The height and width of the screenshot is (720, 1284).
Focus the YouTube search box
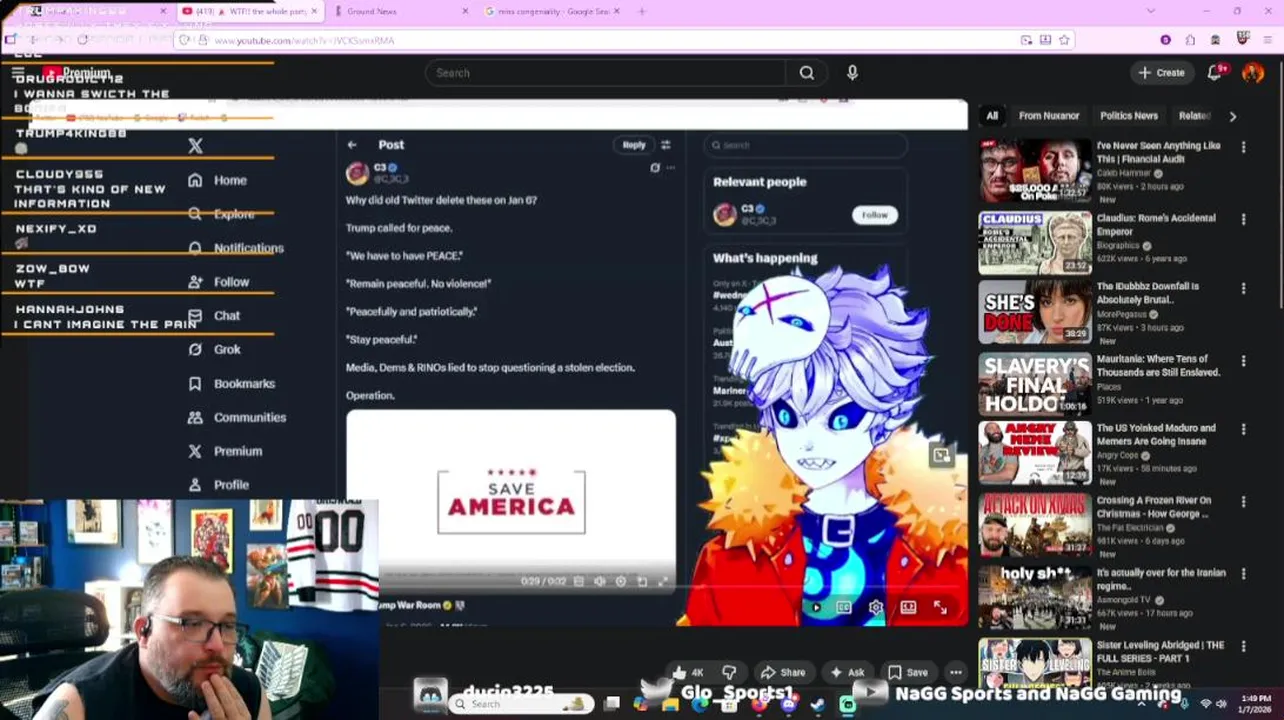point(605,73)
